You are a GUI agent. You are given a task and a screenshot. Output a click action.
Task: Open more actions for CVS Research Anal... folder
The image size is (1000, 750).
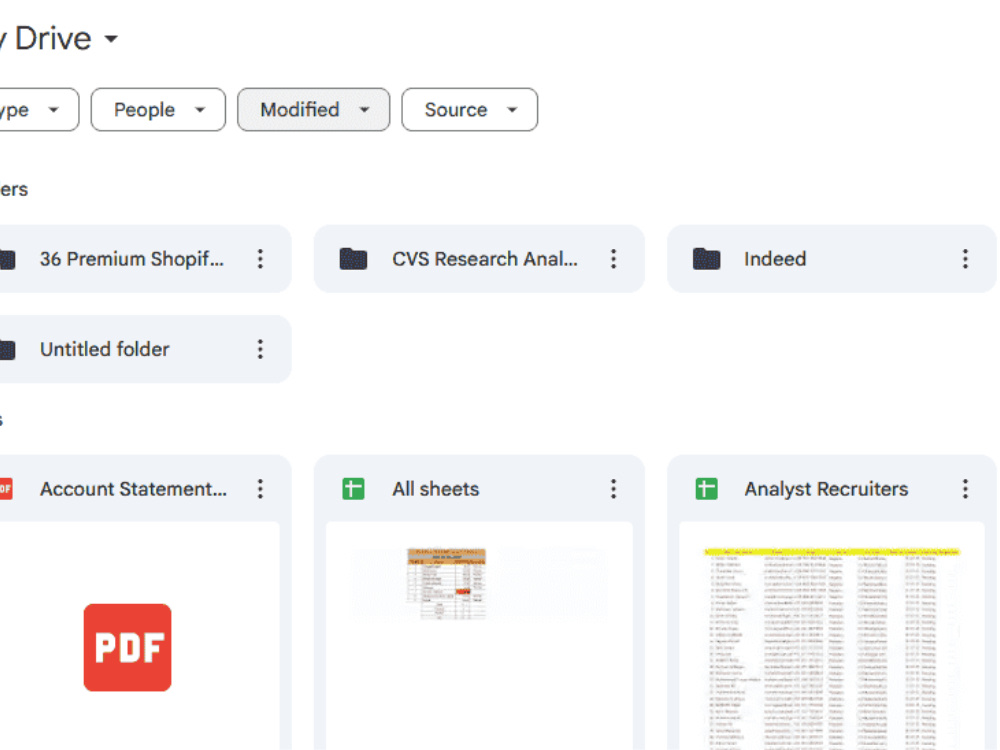[614, 259]
